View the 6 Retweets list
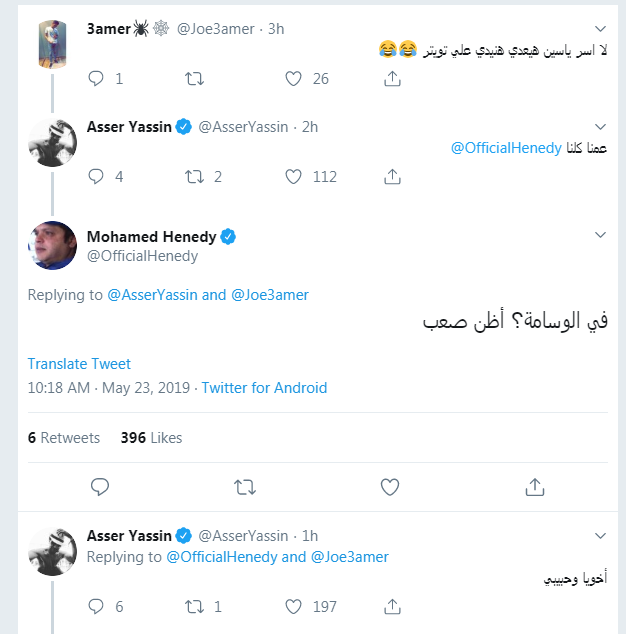Screen dimensions: 626x634 [x=64, y=438]
